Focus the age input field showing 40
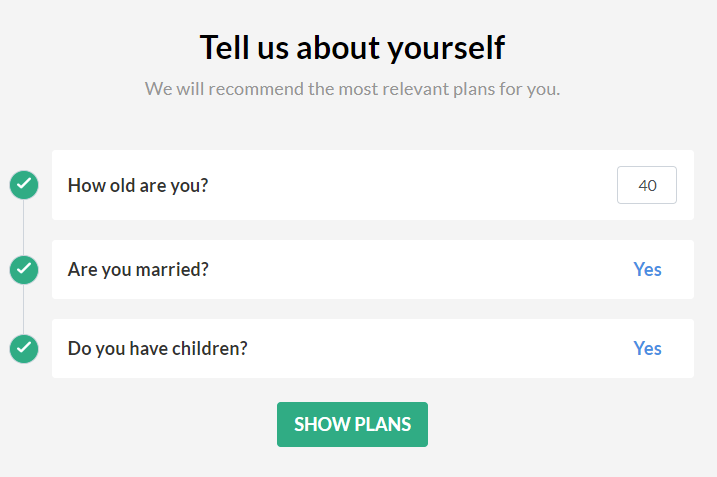The width and height of the screenshot is (717, 477). coord(647,185)
